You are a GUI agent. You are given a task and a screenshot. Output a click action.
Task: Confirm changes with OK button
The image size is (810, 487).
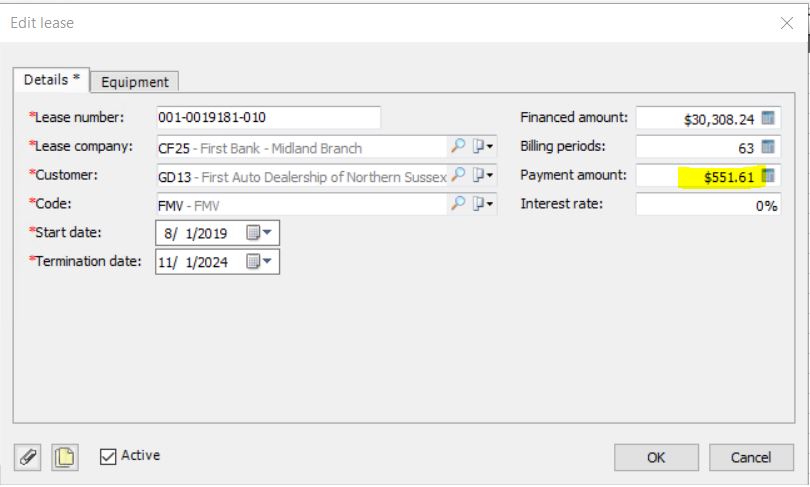(656, 458)
